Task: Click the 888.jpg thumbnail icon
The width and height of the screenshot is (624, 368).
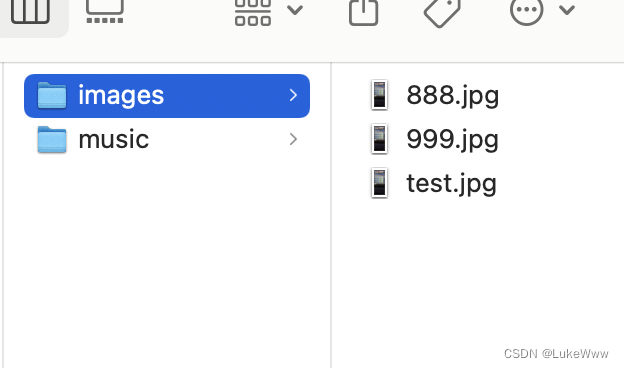Action: [379, 95]
